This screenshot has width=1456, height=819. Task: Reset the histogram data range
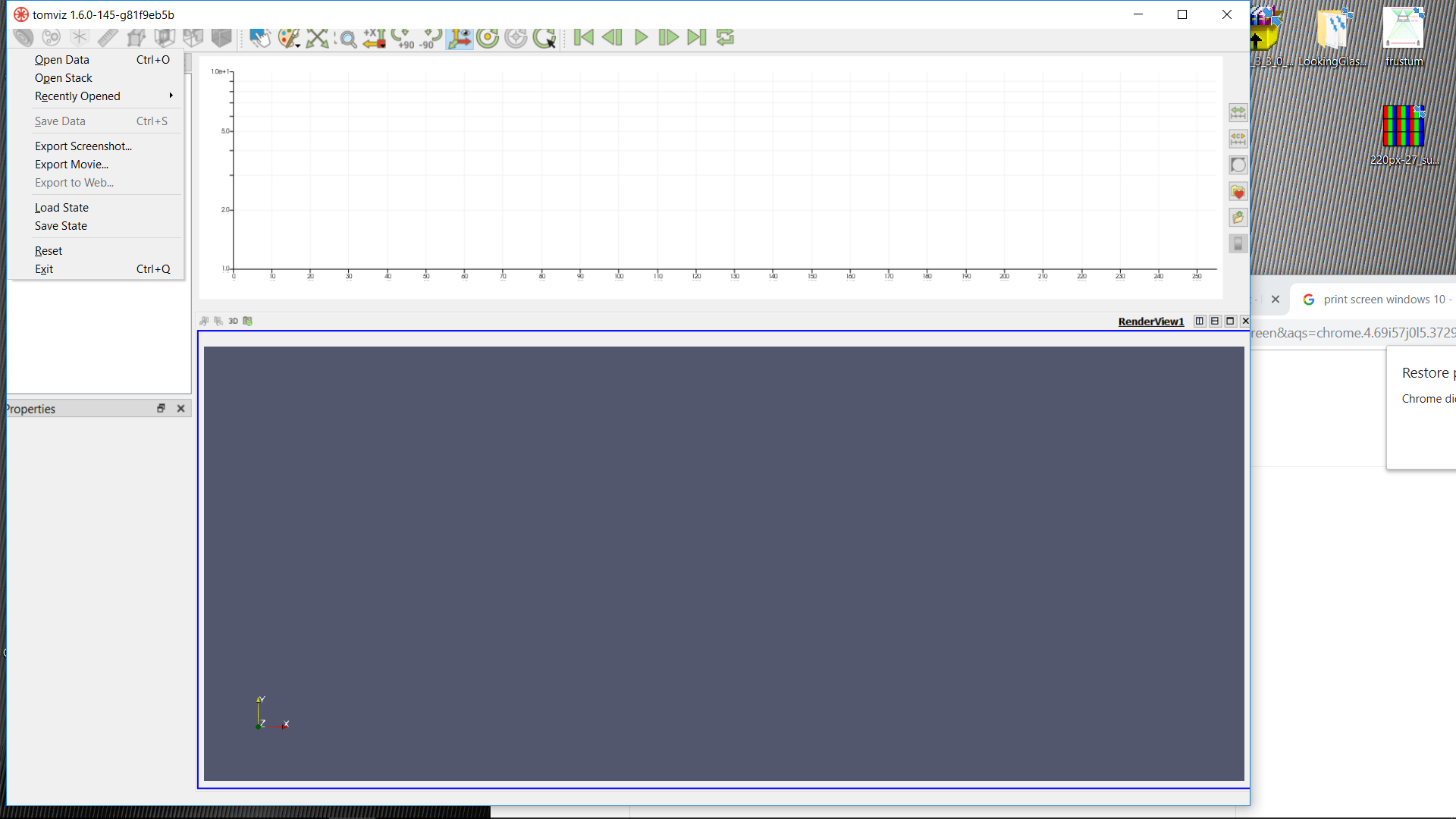(x=1238, y=112)
